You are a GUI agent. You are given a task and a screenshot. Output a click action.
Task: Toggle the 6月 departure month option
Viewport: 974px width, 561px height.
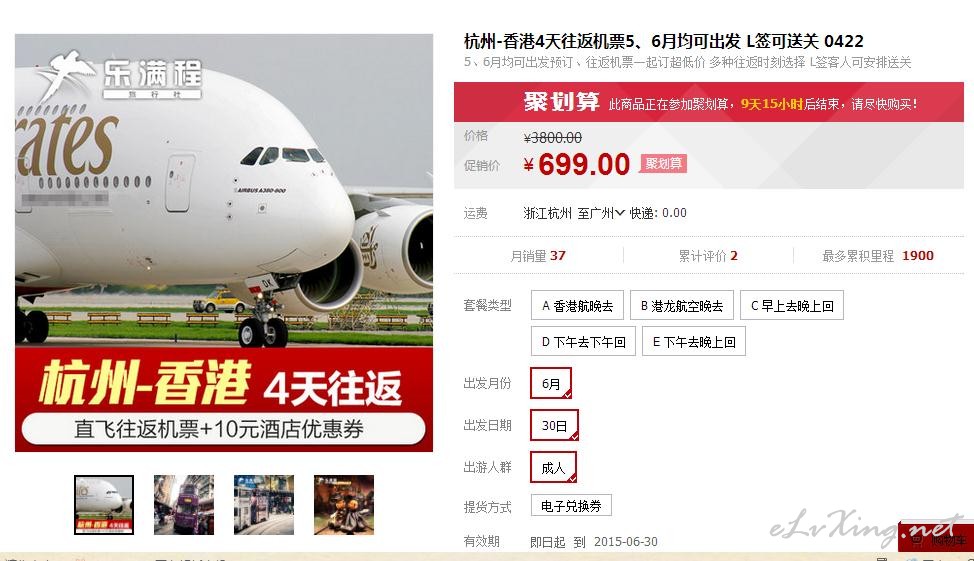coord(551,383)
